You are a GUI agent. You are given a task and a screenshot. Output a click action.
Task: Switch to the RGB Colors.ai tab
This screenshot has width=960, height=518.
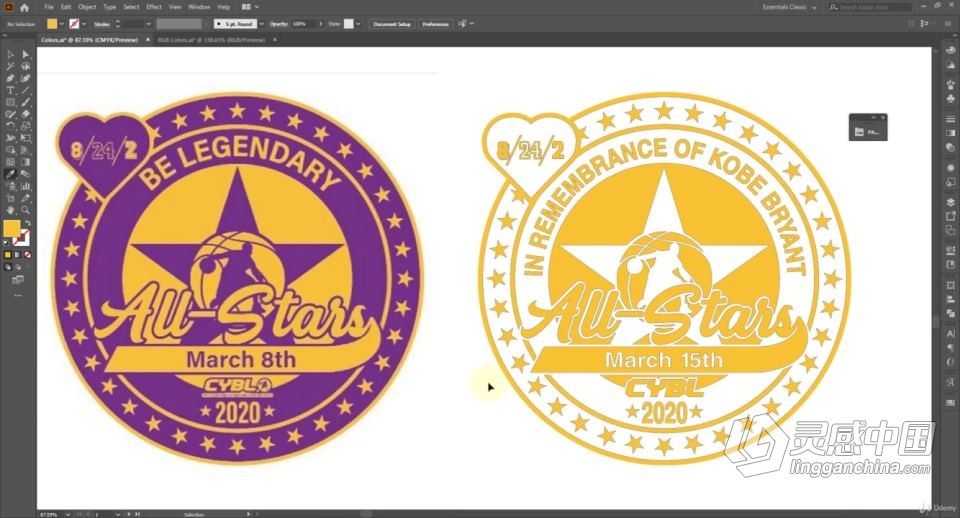[211, 40]
